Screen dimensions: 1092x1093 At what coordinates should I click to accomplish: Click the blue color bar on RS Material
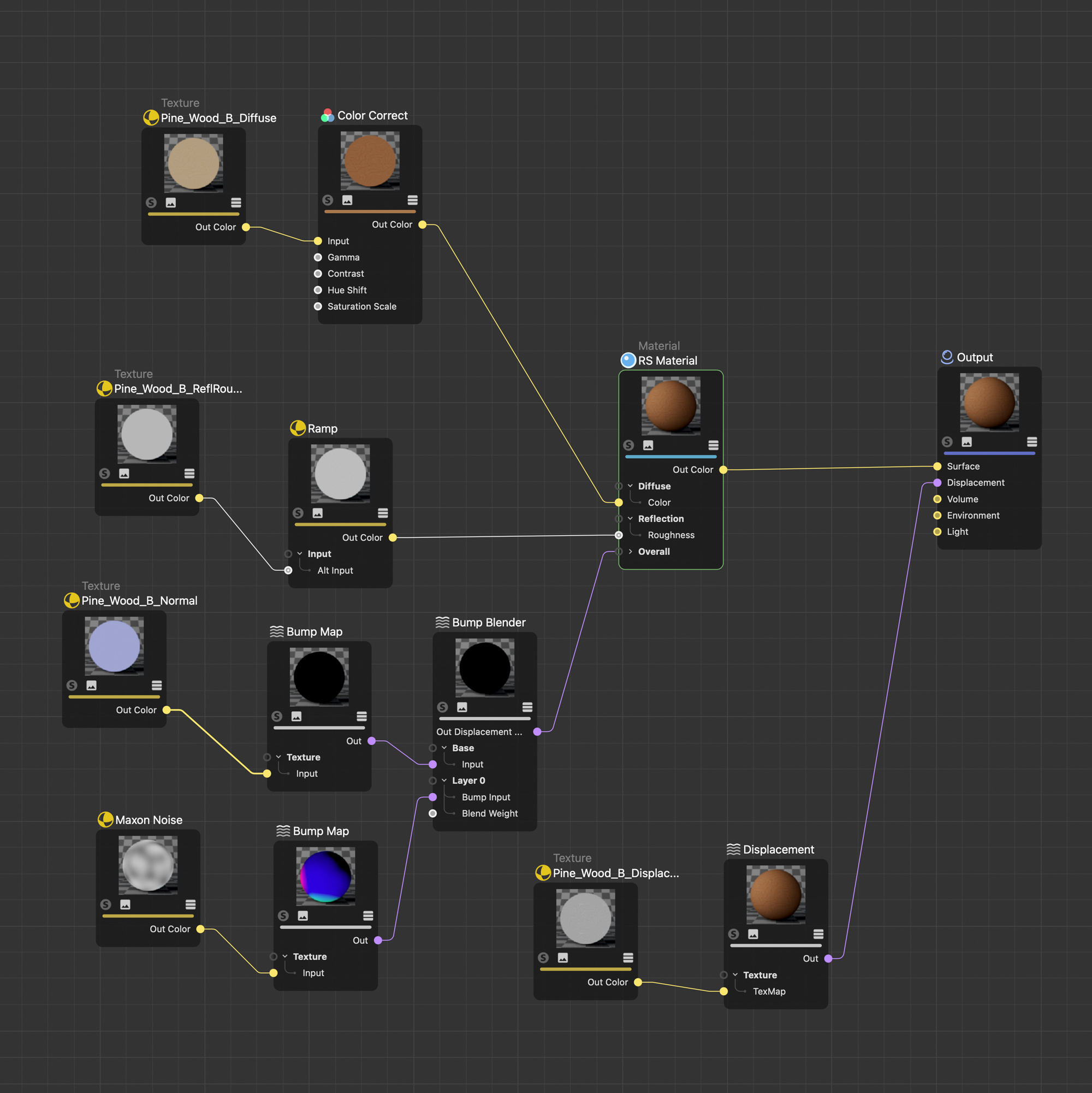(x=670, y=457)
